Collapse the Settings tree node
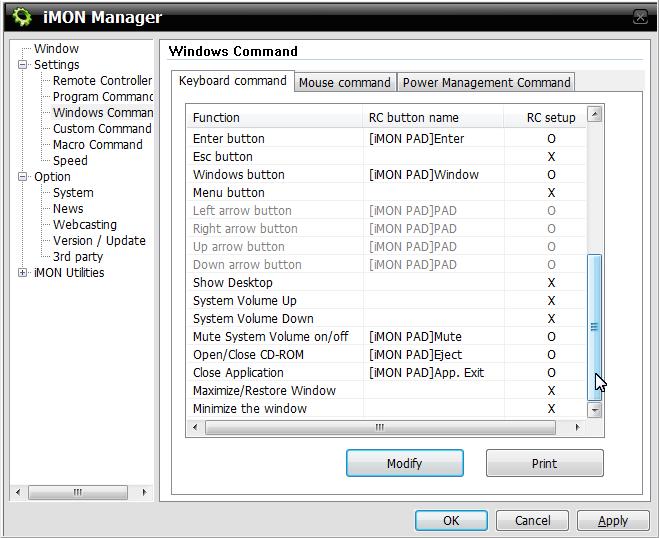This screenshot has height=538, width=659. 23,65
